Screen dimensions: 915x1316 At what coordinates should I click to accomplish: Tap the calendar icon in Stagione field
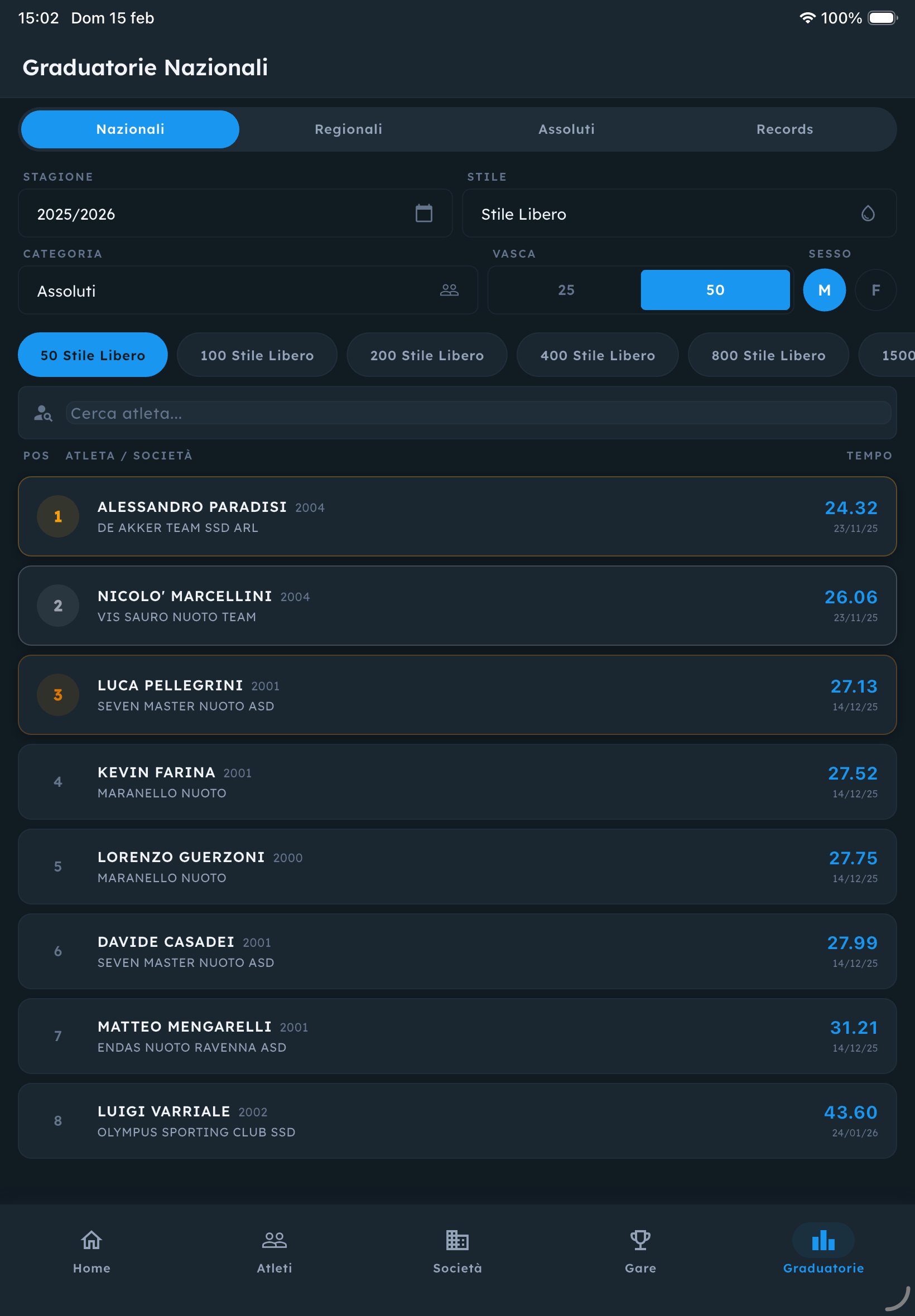(x=423, y=213)
